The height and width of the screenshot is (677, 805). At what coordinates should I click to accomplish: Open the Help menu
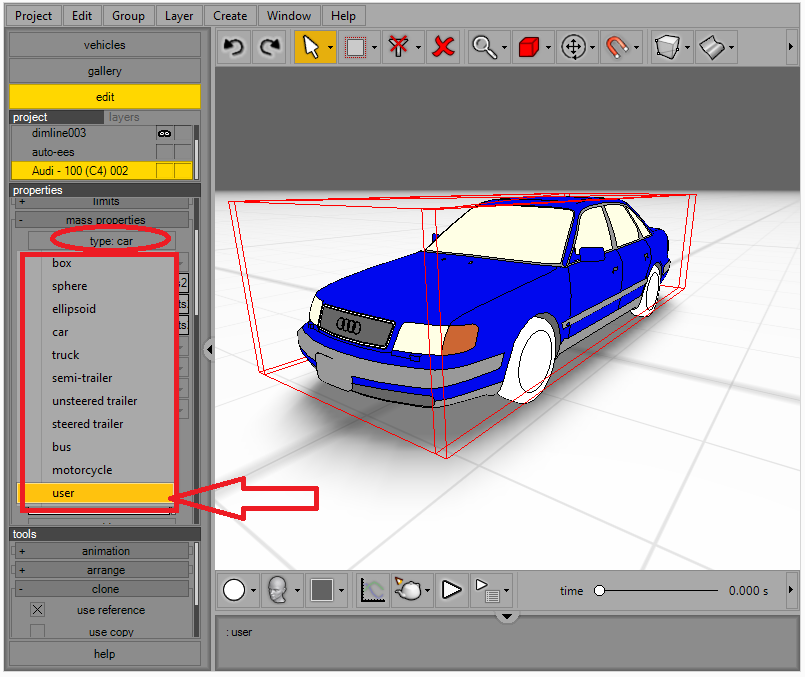(x=343, y=16)
